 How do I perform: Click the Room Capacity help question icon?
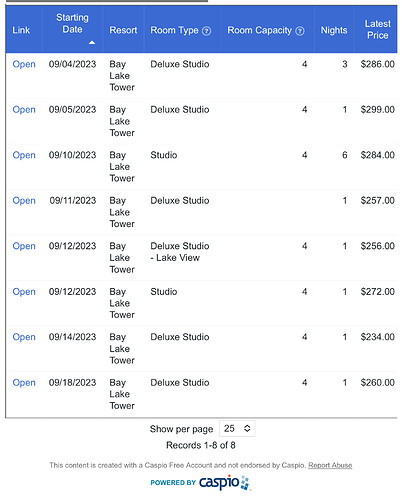click(300, 31)
